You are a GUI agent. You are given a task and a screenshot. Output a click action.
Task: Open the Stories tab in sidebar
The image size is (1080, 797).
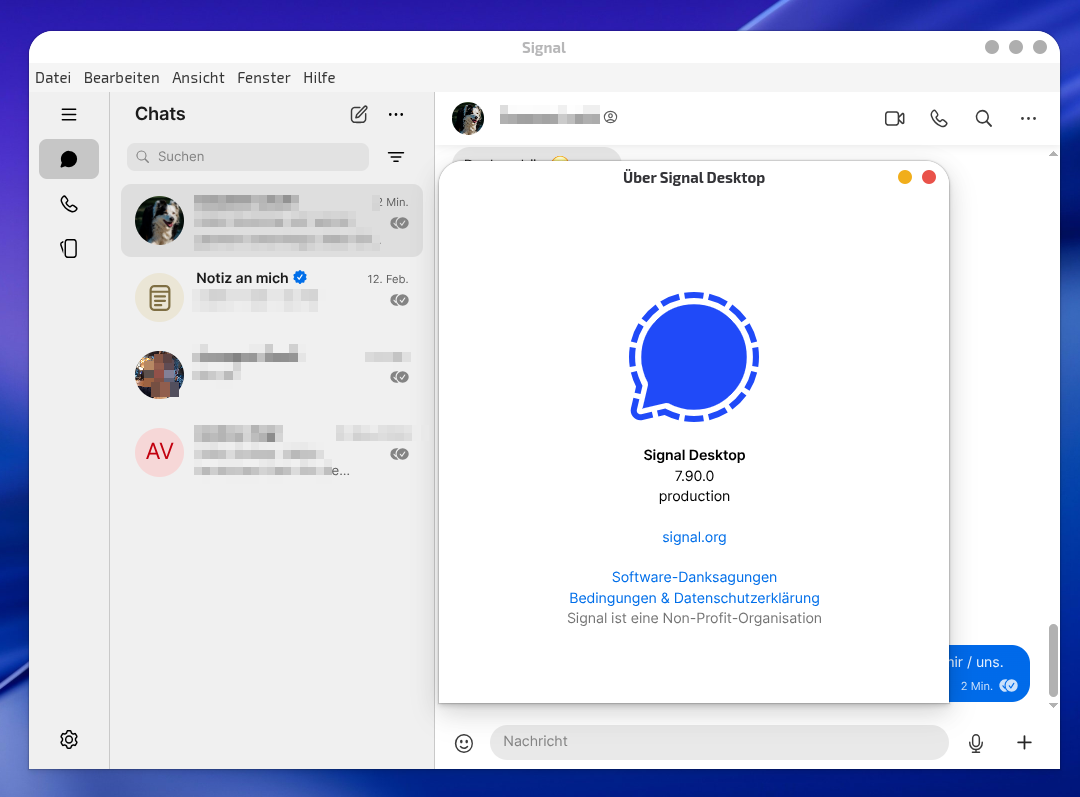(x=69, y=248)
